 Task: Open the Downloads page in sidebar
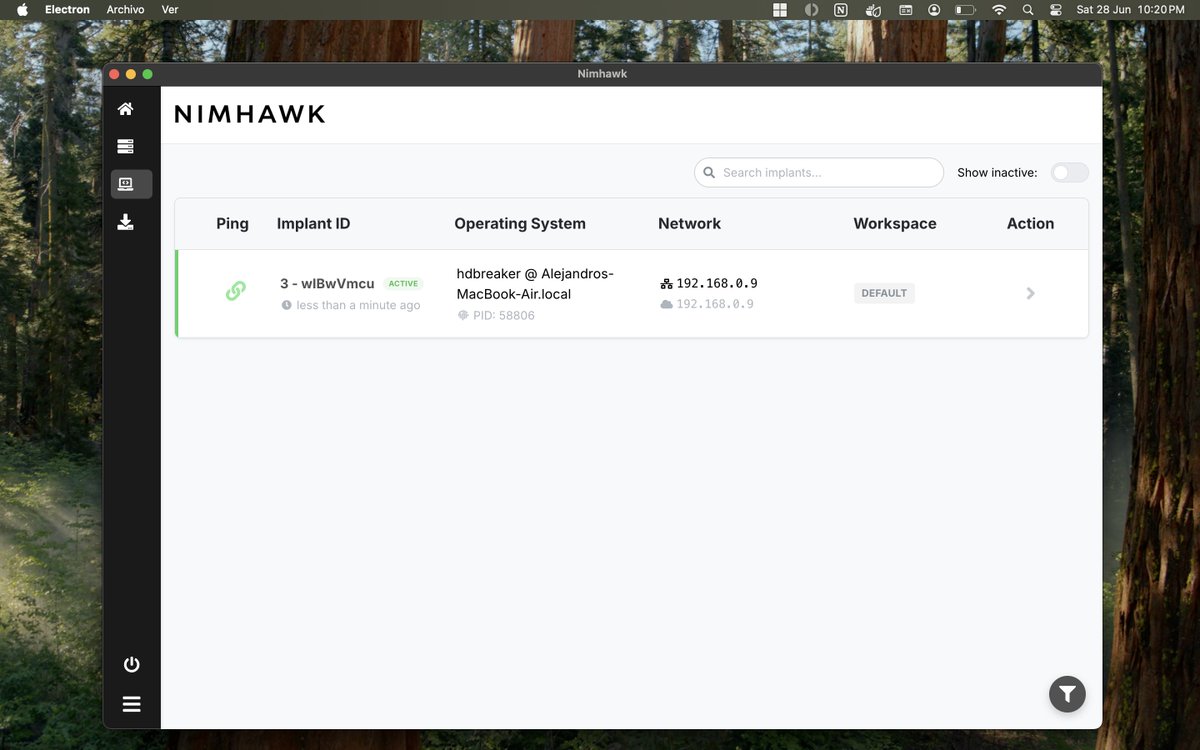click(x=125, y=222)
